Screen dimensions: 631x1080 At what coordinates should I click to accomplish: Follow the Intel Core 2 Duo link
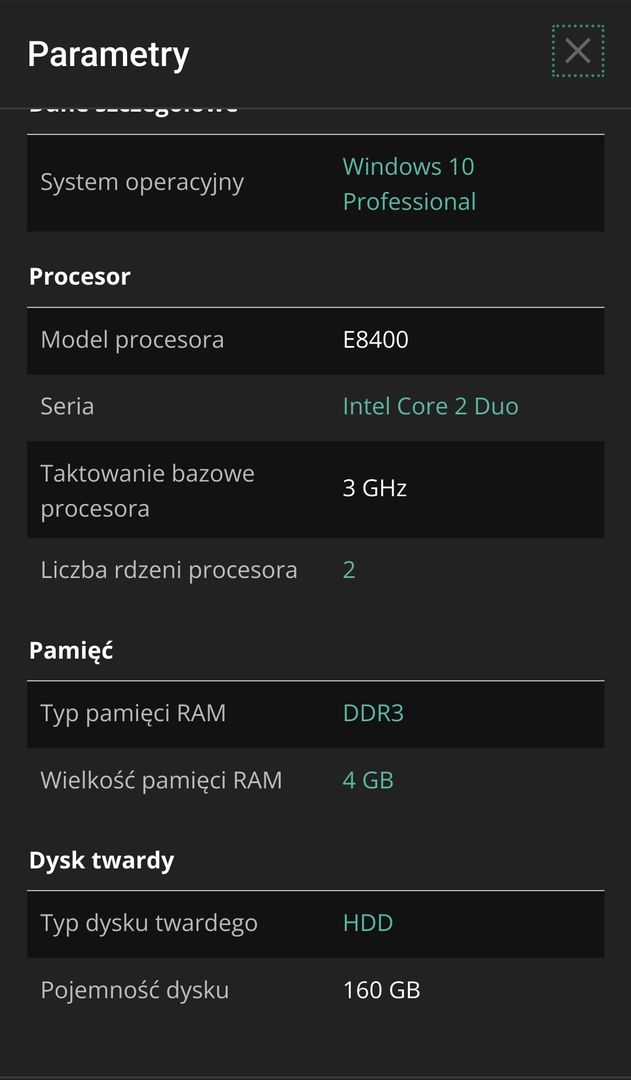[x=431, y=406]
